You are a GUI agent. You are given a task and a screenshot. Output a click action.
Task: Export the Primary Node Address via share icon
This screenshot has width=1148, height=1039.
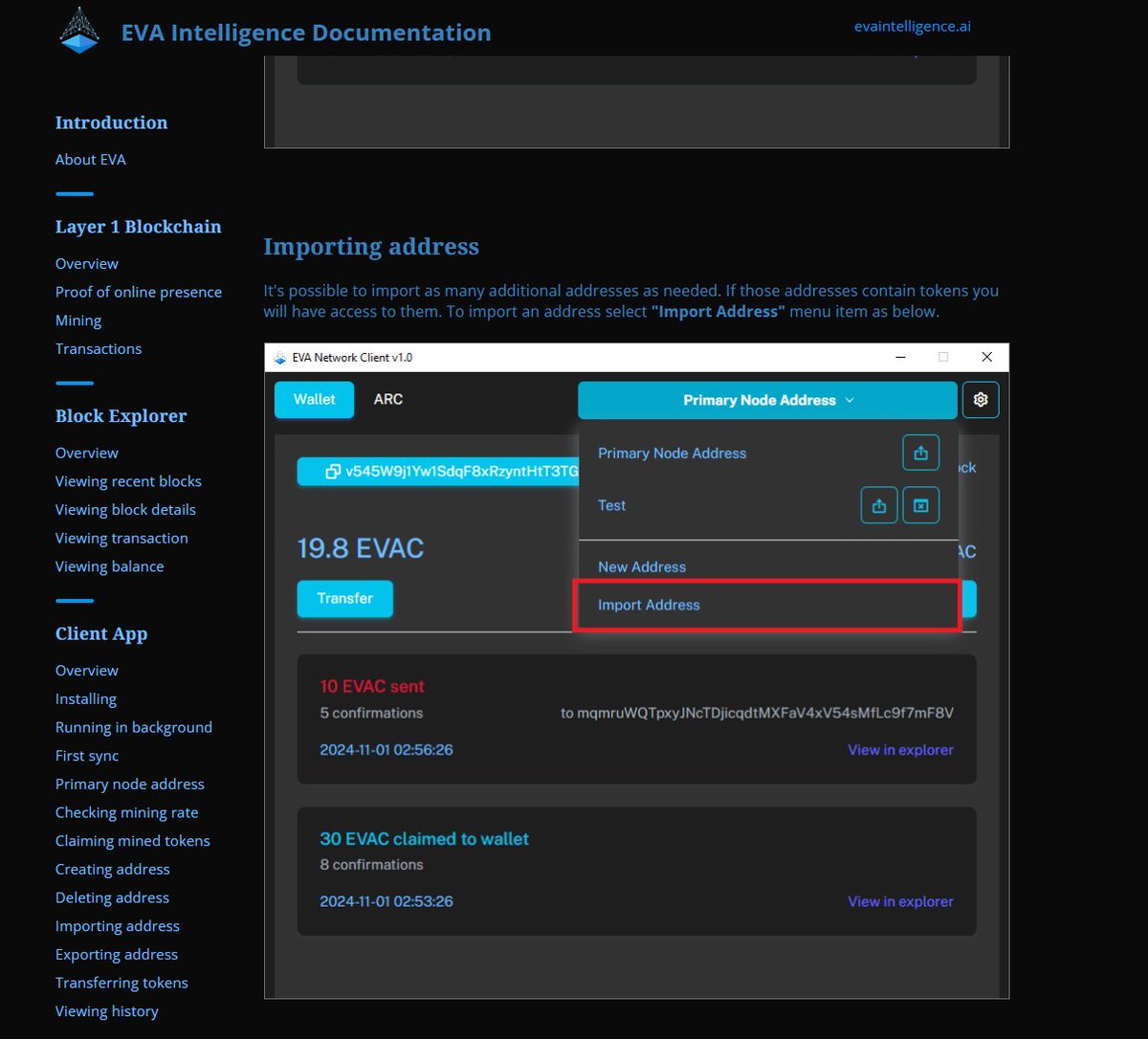pyautogui.click(x=920, y=453)
